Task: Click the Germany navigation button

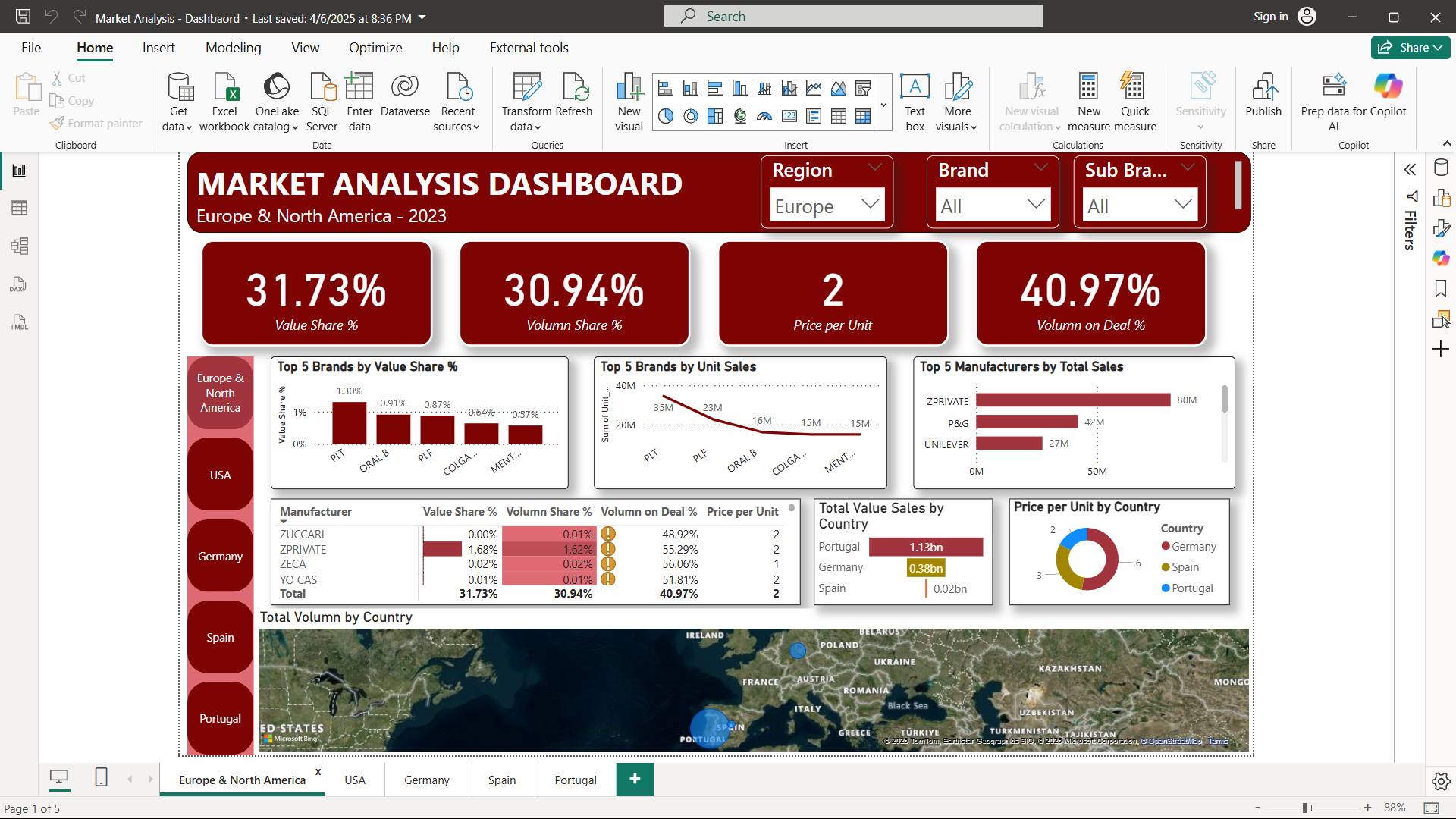Action: (x=220, y=556)
